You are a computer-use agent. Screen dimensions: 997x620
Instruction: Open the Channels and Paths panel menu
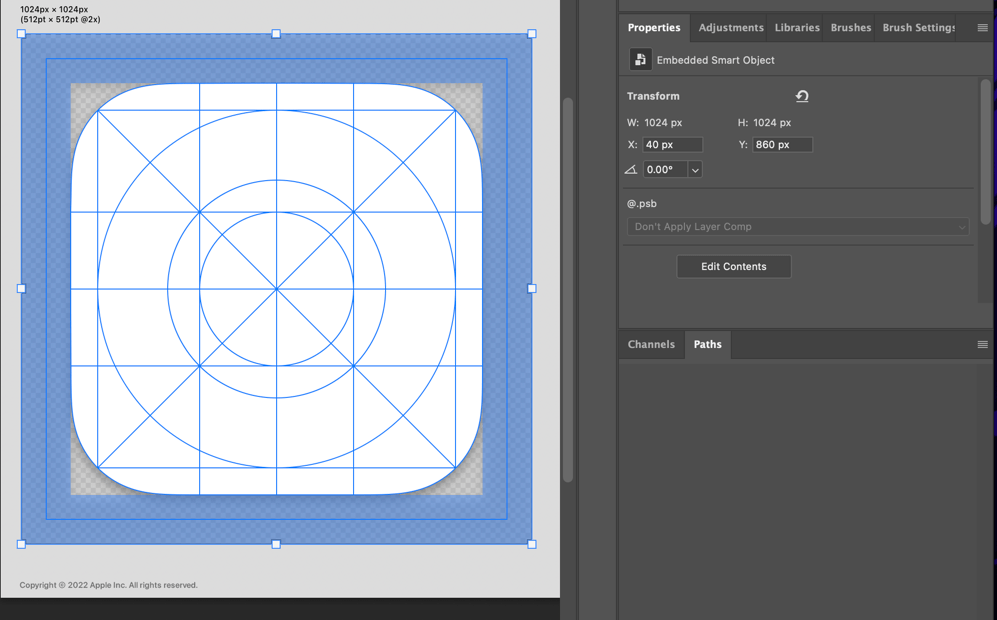pyautogui.click(x=982, y=344)
